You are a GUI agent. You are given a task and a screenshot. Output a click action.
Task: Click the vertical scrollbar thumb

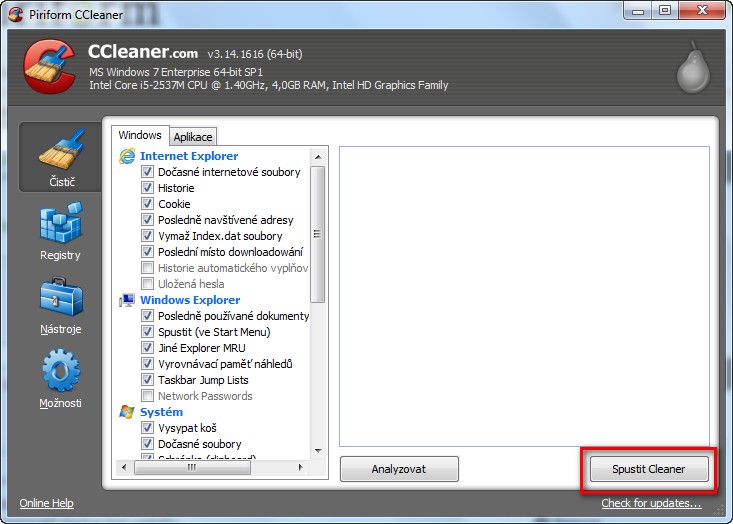[x=318, y=234]
